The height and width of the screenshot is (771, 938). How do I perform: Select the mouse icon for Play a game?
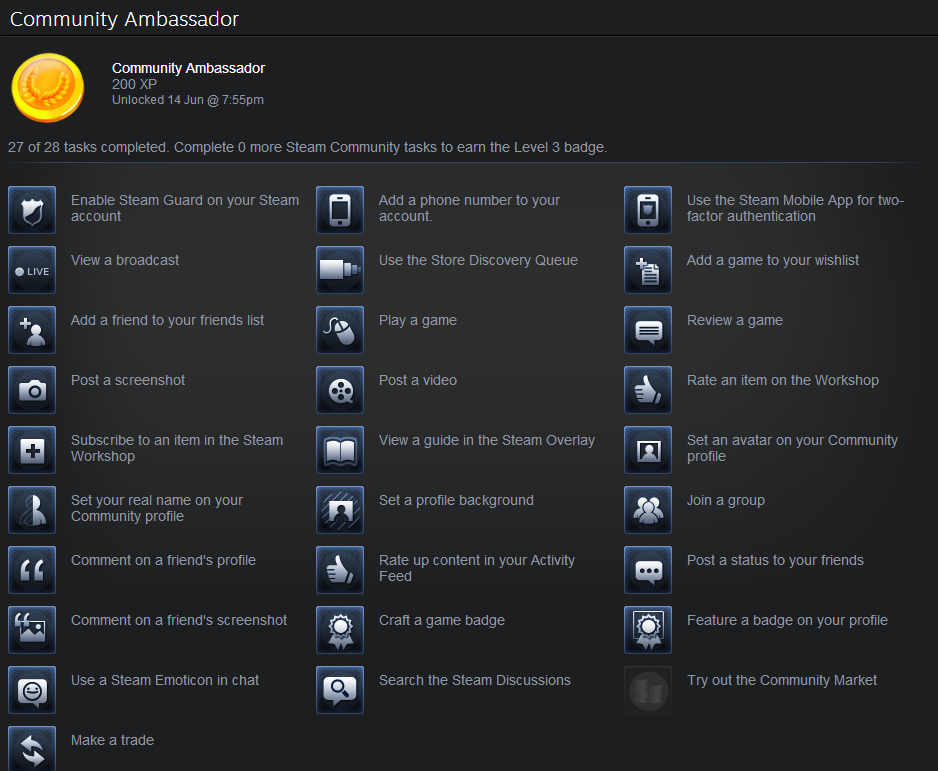pyautogui.click(x=340, y=330)
